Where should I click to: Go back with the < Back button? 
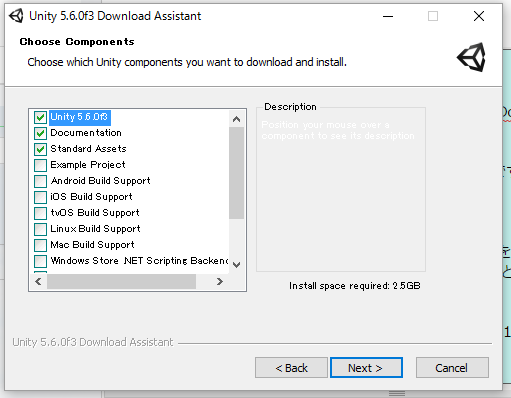291,368
